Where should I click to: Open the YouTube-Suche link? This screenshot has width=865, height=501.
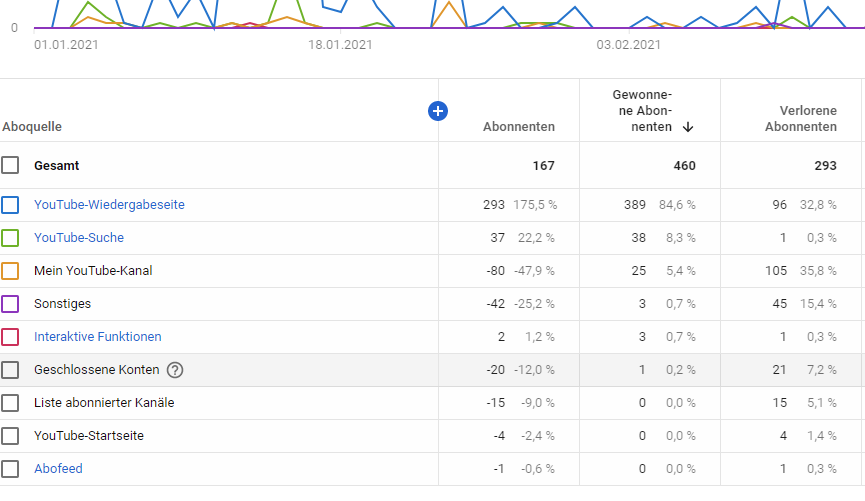[79, 238]
